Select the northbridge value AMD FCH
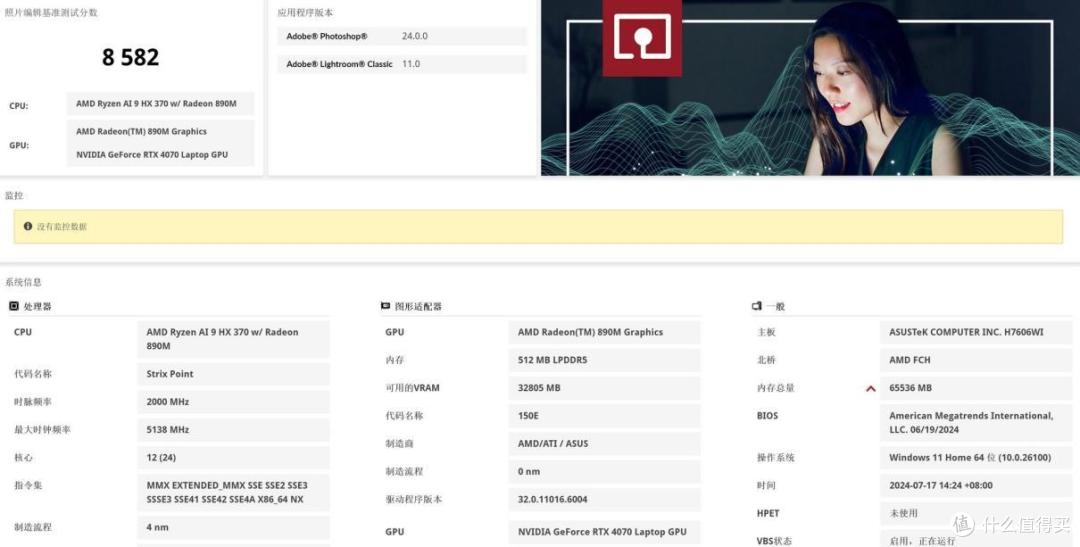Screen dimensions: 1080x547 click(x=909, y=360)
